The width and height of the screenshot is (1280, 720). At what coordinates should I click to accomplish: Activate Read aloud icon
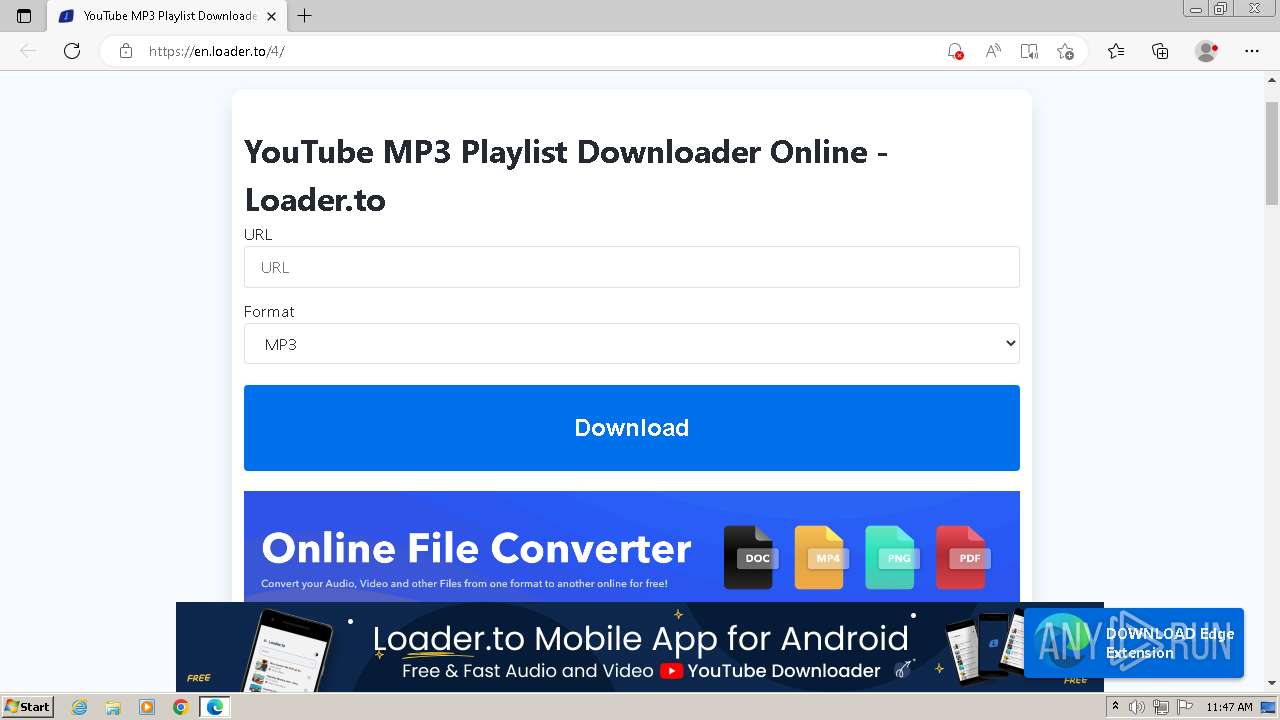[x=993, y=51]
